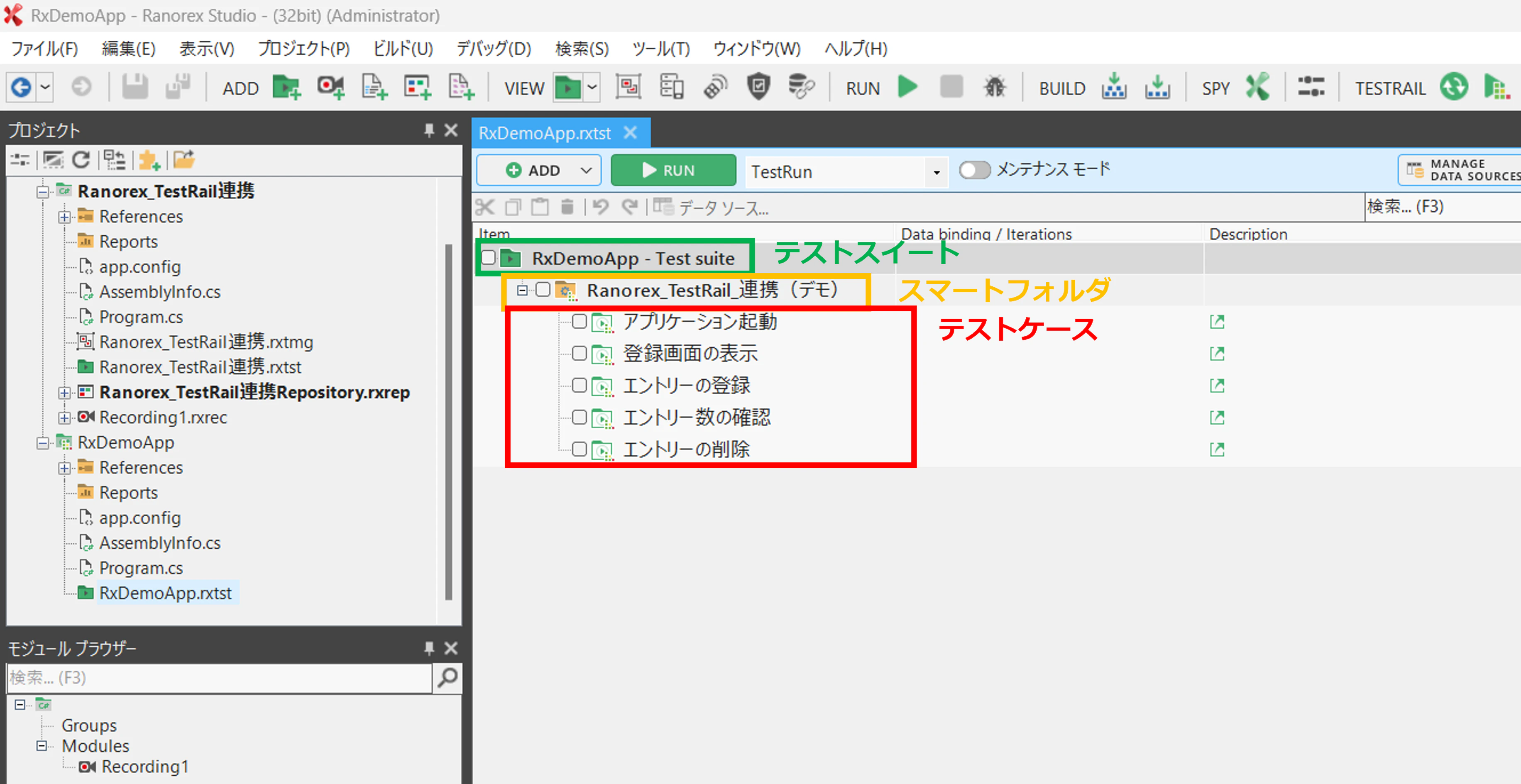Viewport: 1521px width, 784px height.
Task: Open the ファイル(F) menu
Action: coord(45,49)
